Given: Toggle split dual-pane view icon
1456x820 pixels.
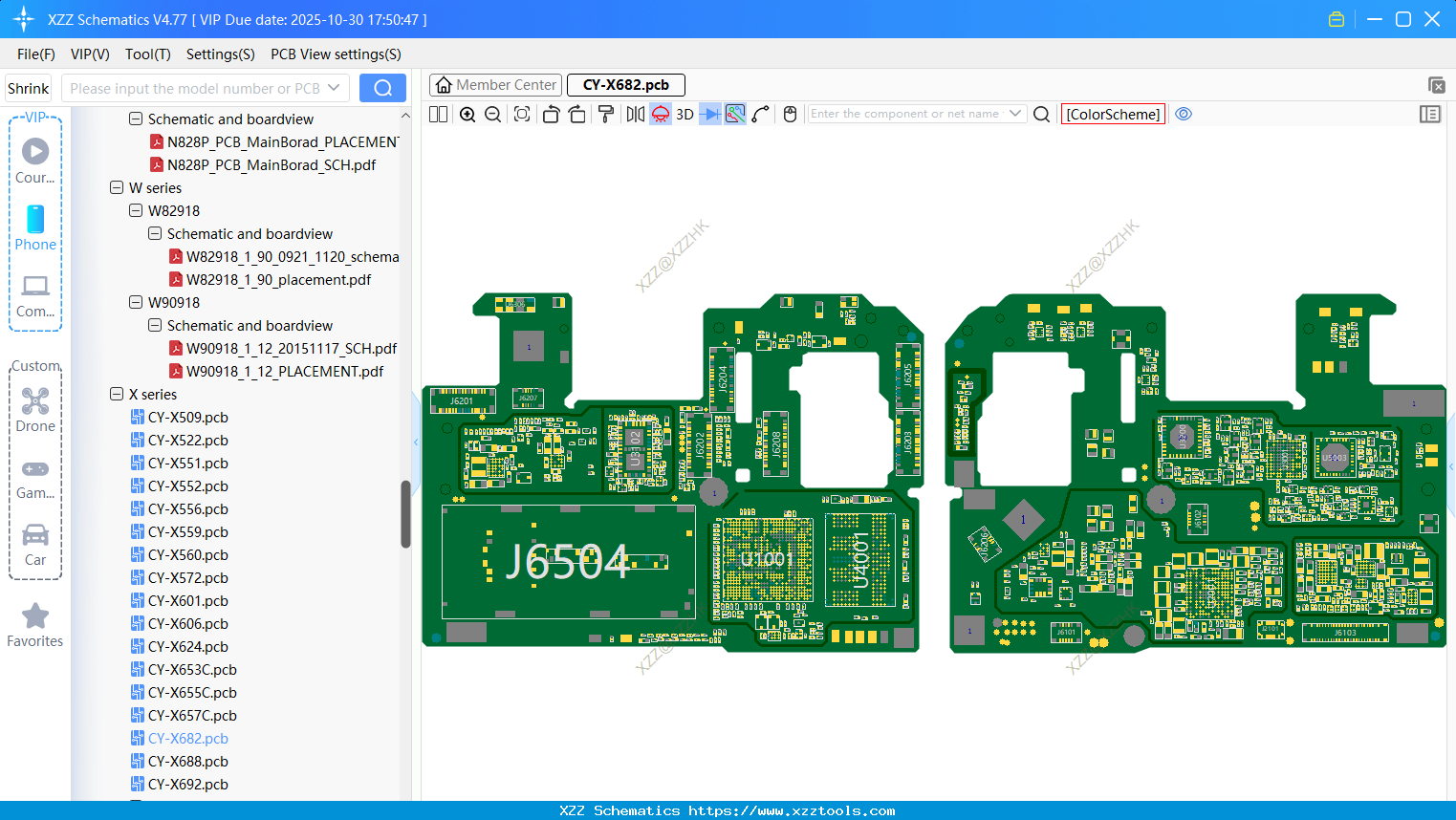Looking at the screenshot, I should (439, 115).
